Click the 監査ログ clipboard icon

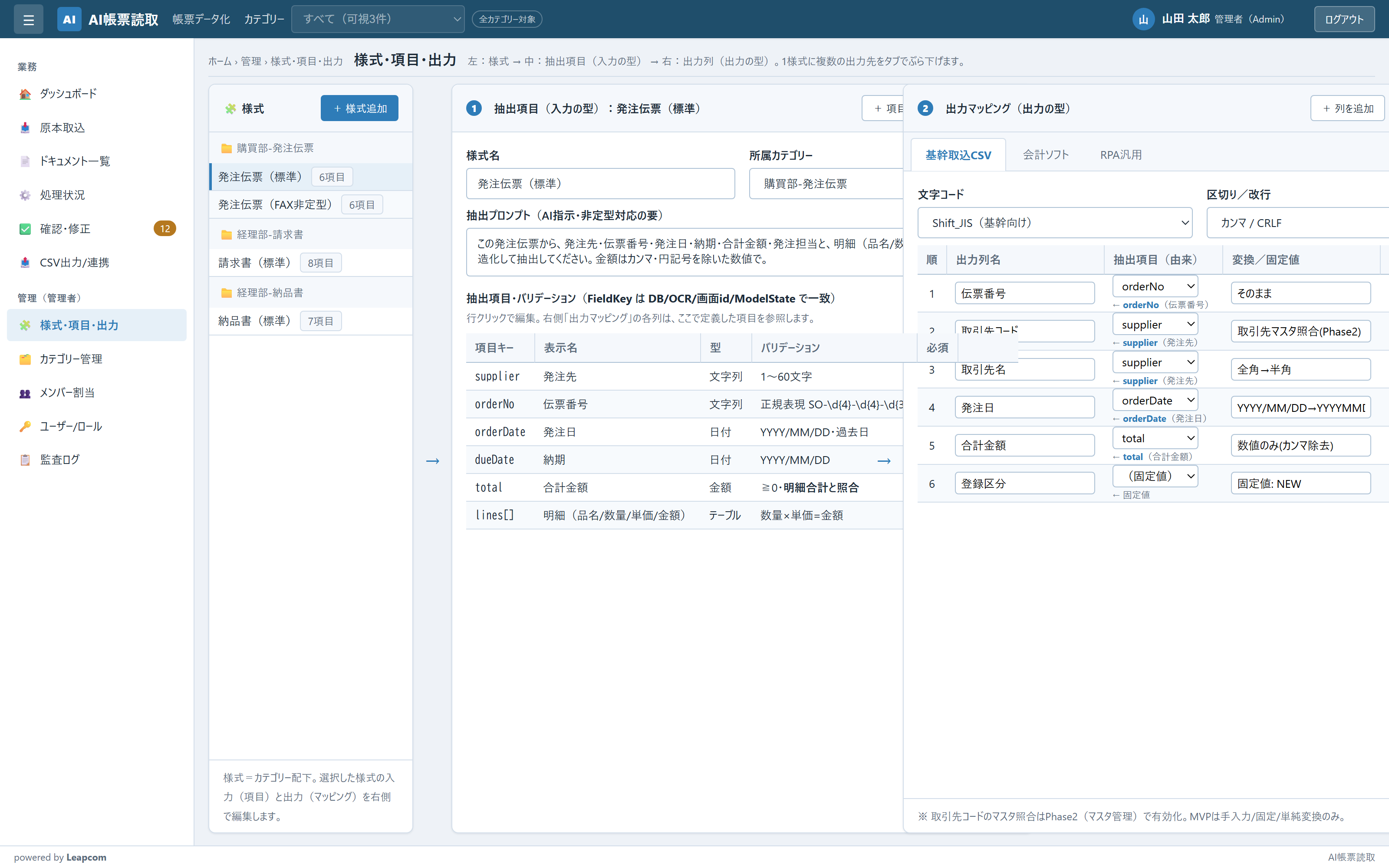point(25,460)
